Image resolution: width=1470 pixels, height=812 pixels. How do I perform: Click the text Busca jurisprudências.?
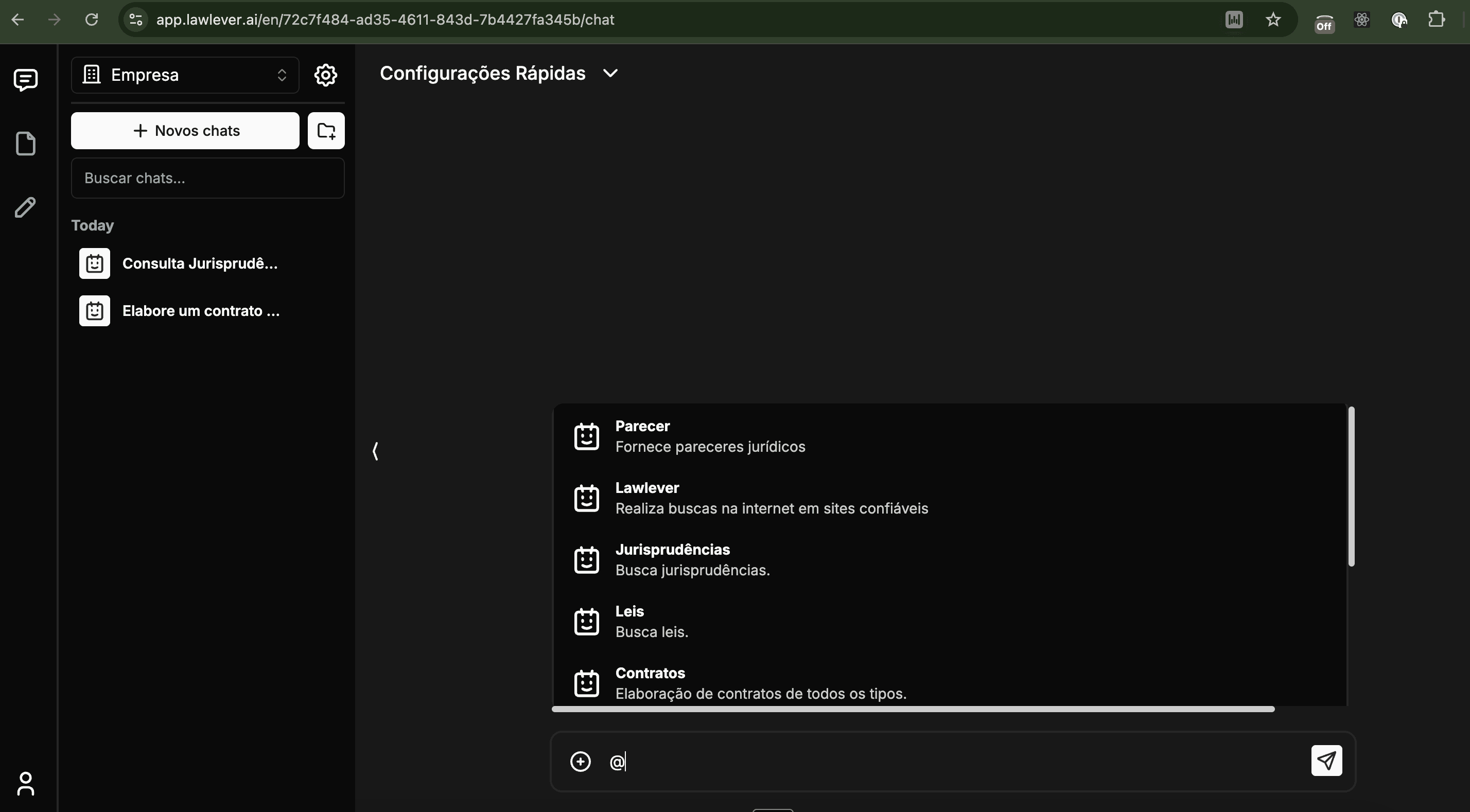692,570
